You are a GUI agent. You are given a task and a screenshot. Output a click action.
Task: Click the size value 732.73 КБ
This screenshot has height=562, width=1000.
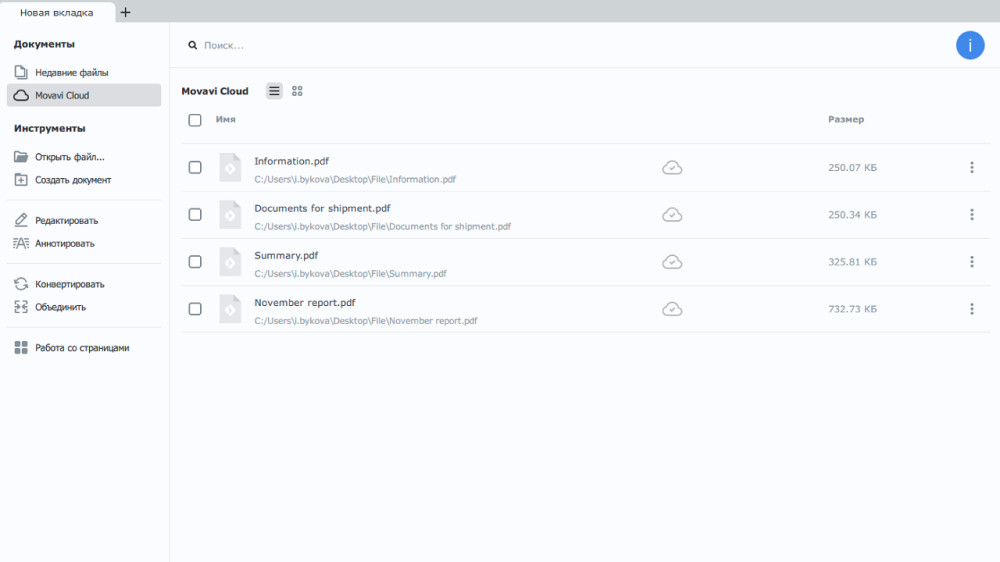(853, 309)
